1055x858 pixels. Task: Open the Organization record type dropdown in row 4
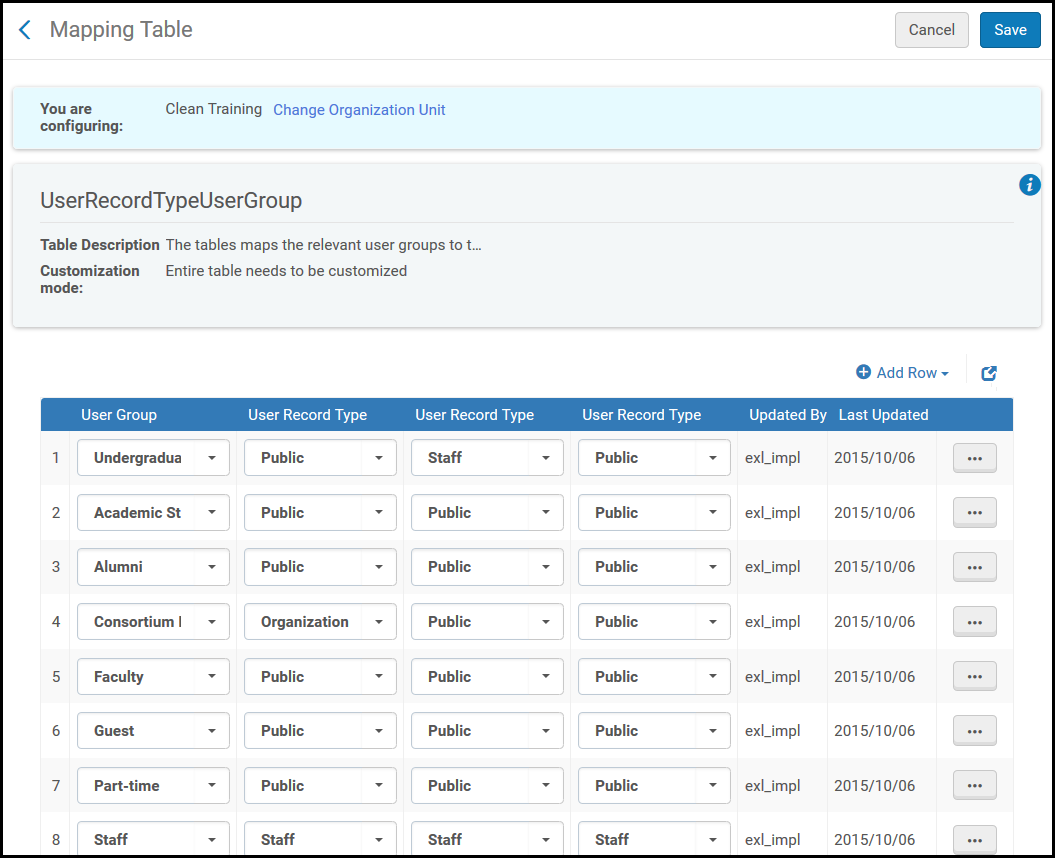tap(320, 621)
